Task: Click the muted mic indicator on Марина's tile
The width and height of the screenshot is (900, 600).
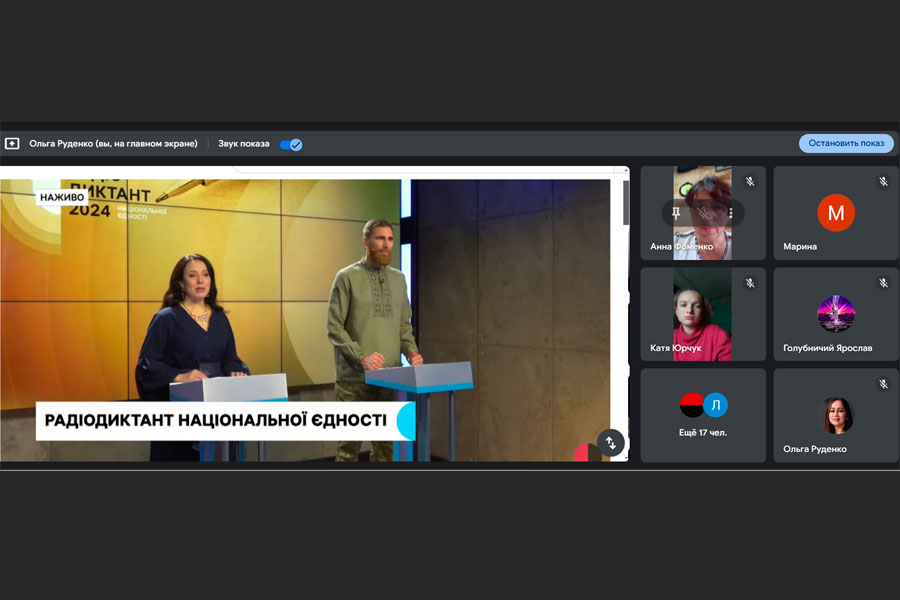Action: pos(883,182)
